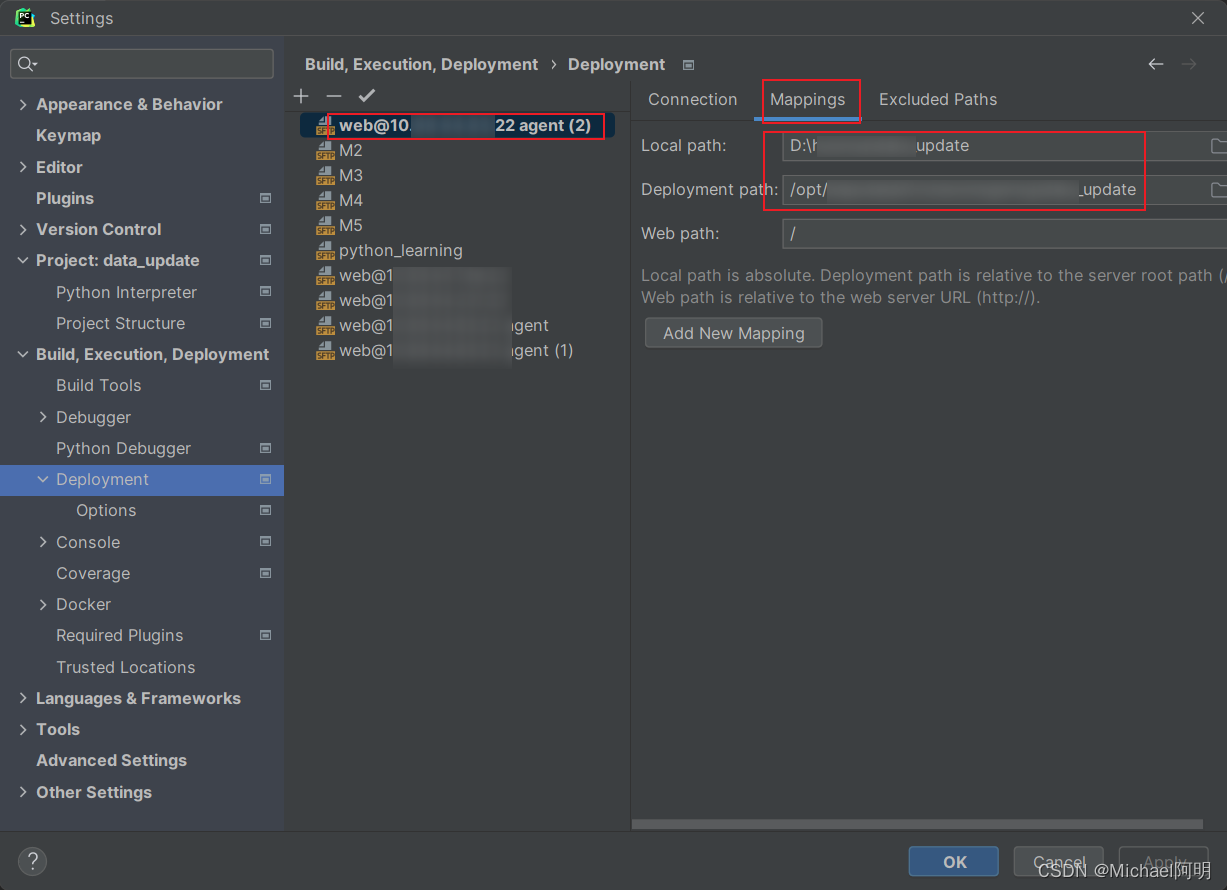Click project-level icon beside Project Structure
The height and width of the screenshot is (890, 1227).
coord(265,323)
